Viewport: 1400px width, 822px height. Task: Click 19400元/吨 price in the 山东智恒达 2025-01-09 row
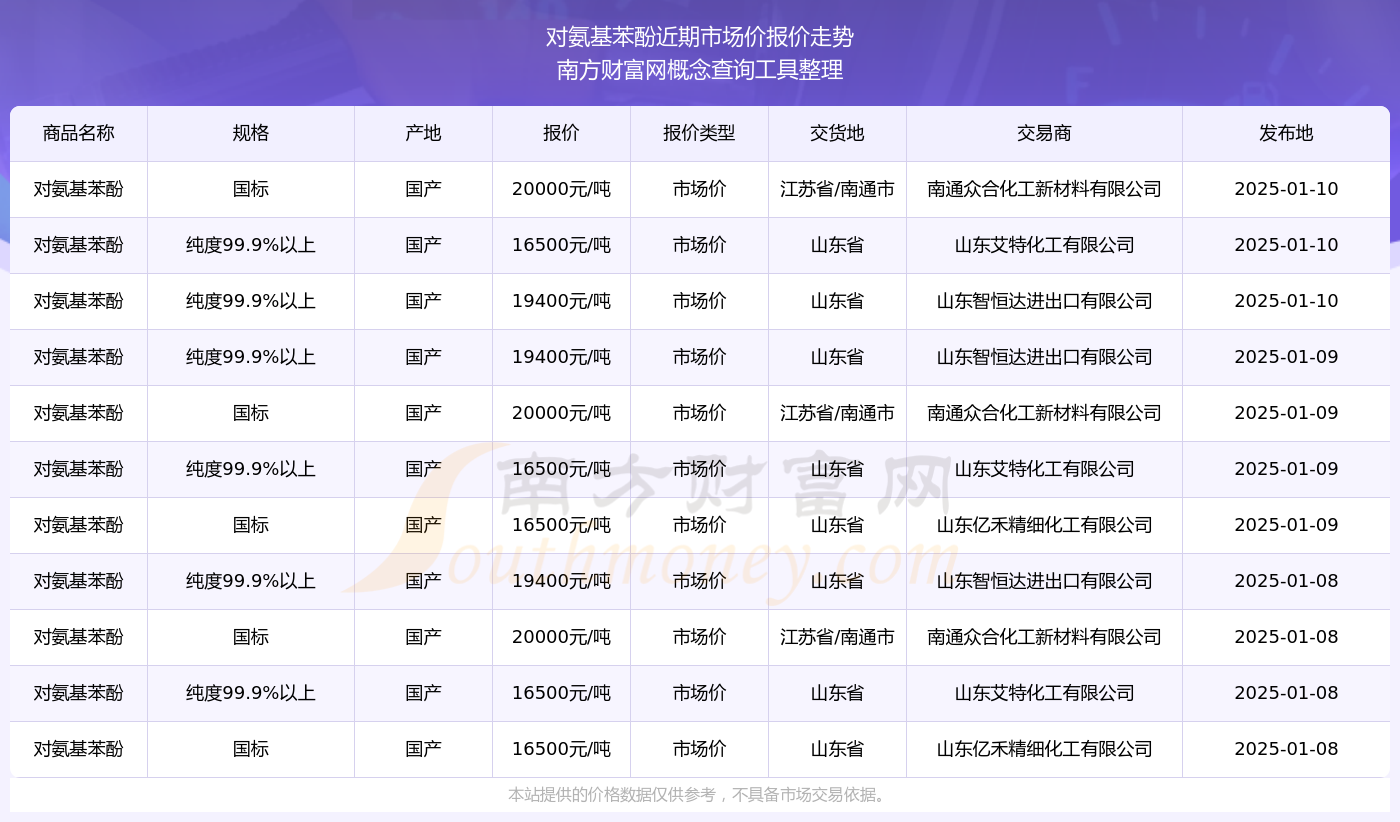click(561, 357)
